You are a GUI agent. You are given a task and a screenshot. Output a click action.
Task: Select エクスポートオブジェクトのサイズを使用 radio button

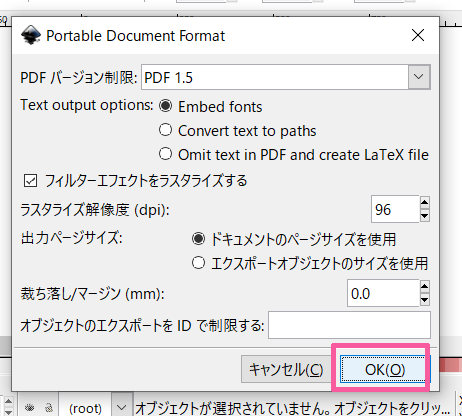click(x=198, y=263)
